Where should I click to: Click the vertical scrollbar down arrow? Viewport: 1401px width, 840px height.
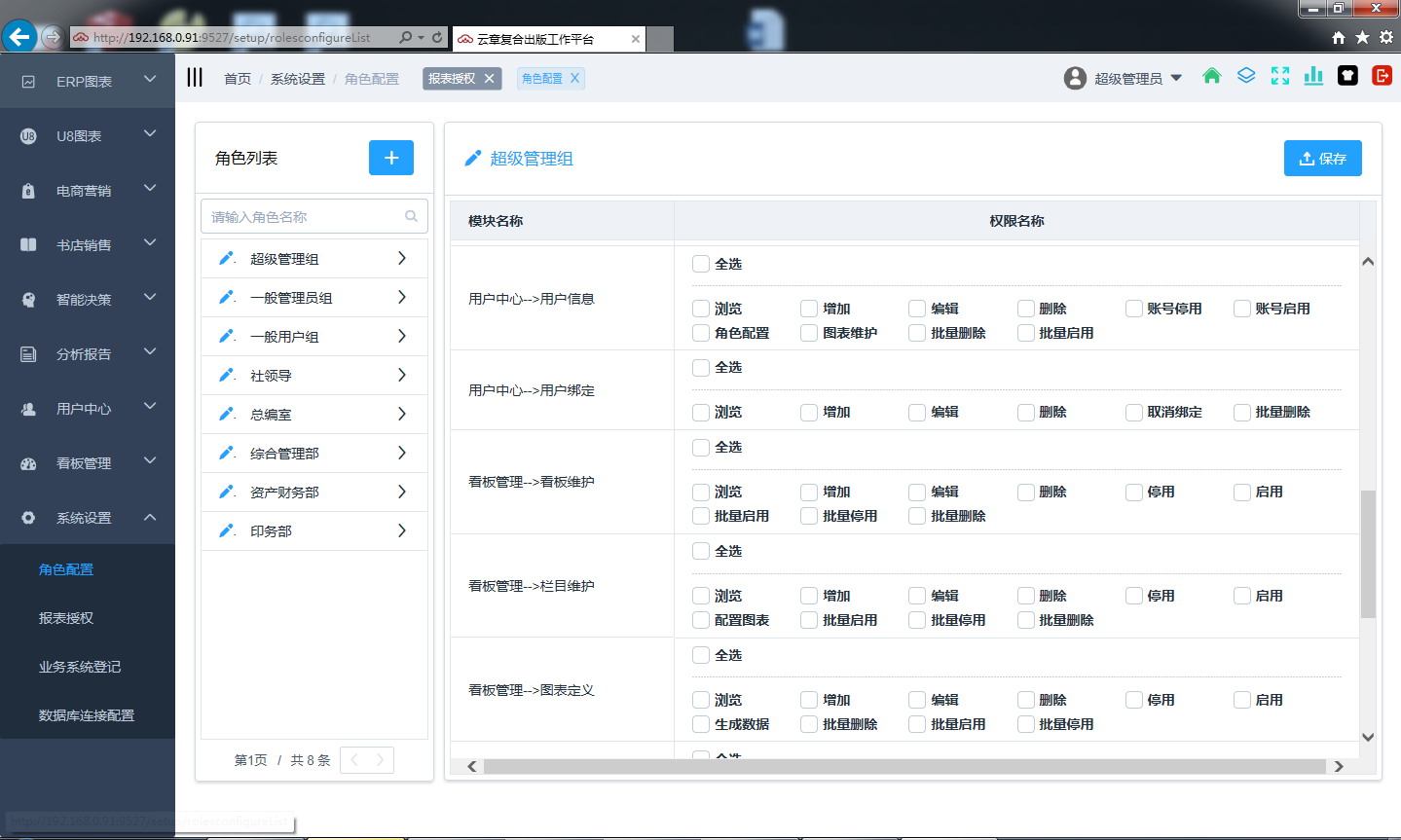pyautogui.click(x=1368, y=737)
